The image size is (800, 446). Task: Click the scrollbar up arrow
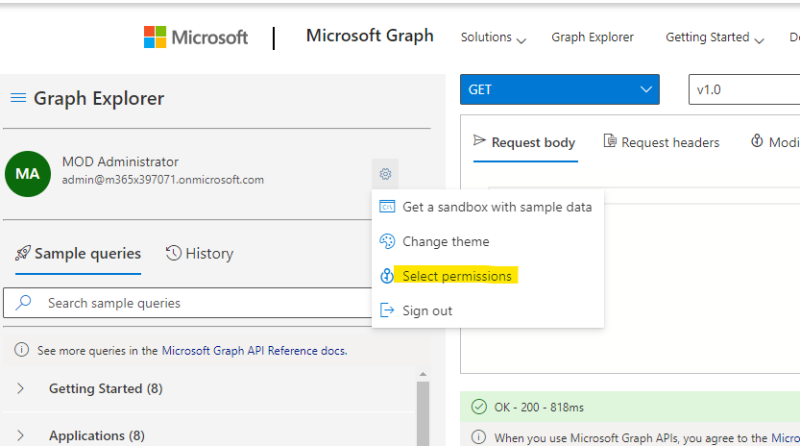click(423, 374)
